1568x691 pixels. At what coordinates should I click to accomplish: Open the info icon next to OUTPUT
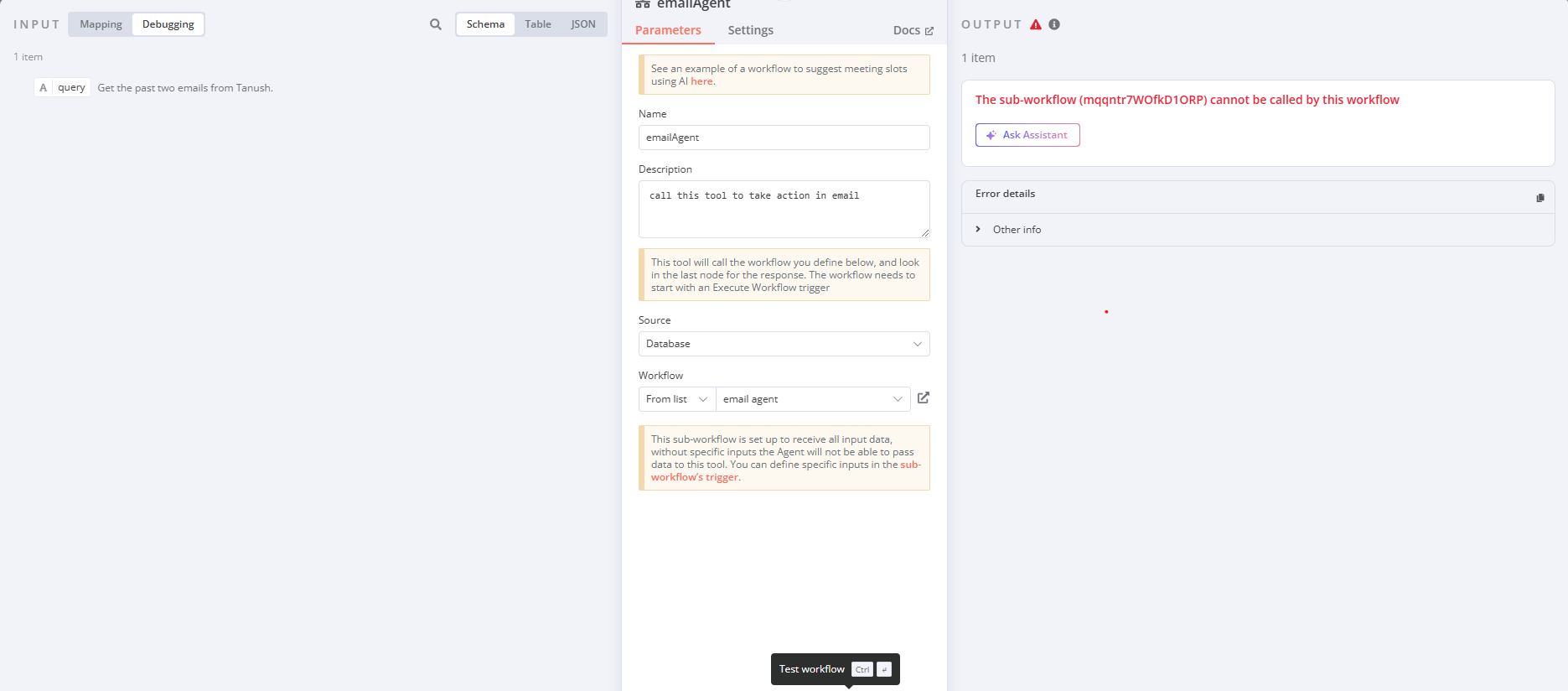(x=1053, y=24)
